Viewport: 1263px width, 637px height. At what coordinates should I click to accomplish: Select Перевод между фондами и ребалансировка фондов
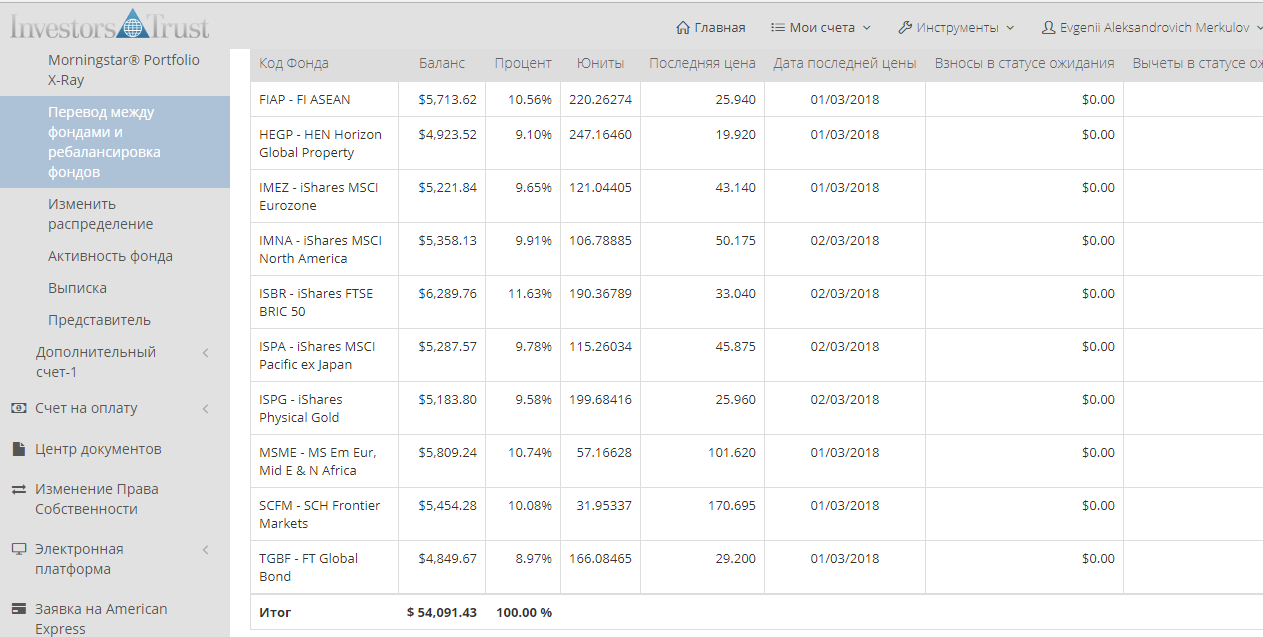point(115,142)
